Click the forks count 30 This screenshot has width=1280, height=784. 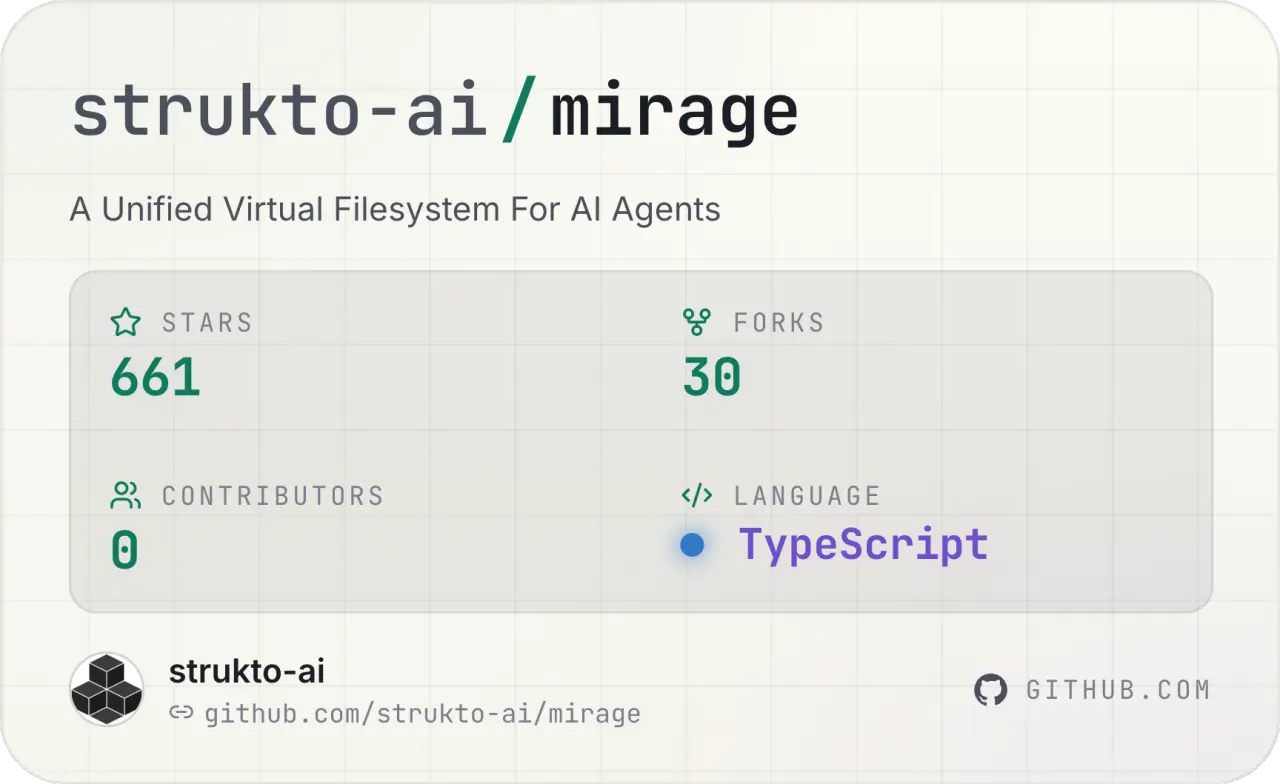pos(712,378)
